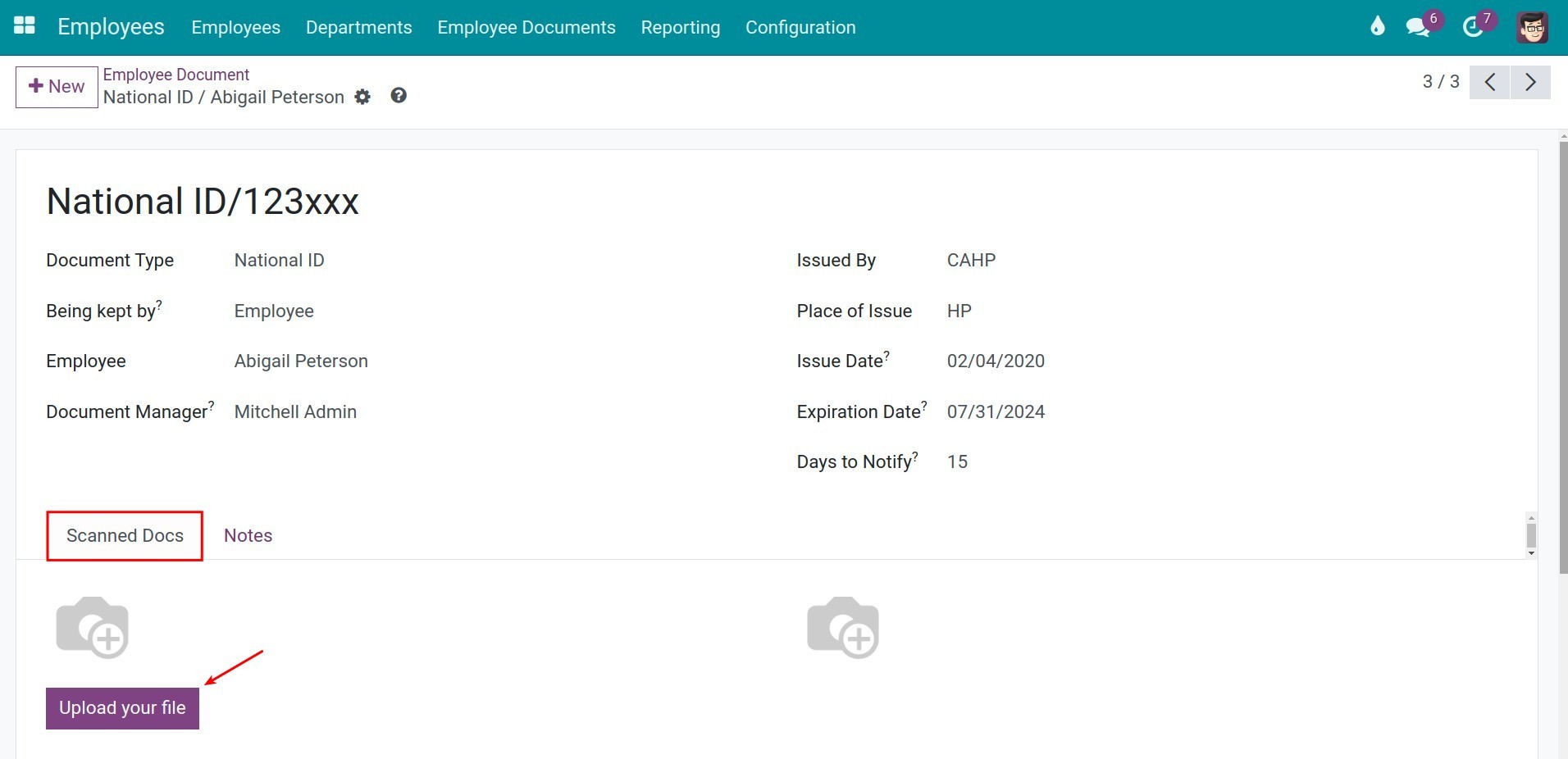
Task: Click the Document Type field National ID
Action: click(x=280, y=261)
